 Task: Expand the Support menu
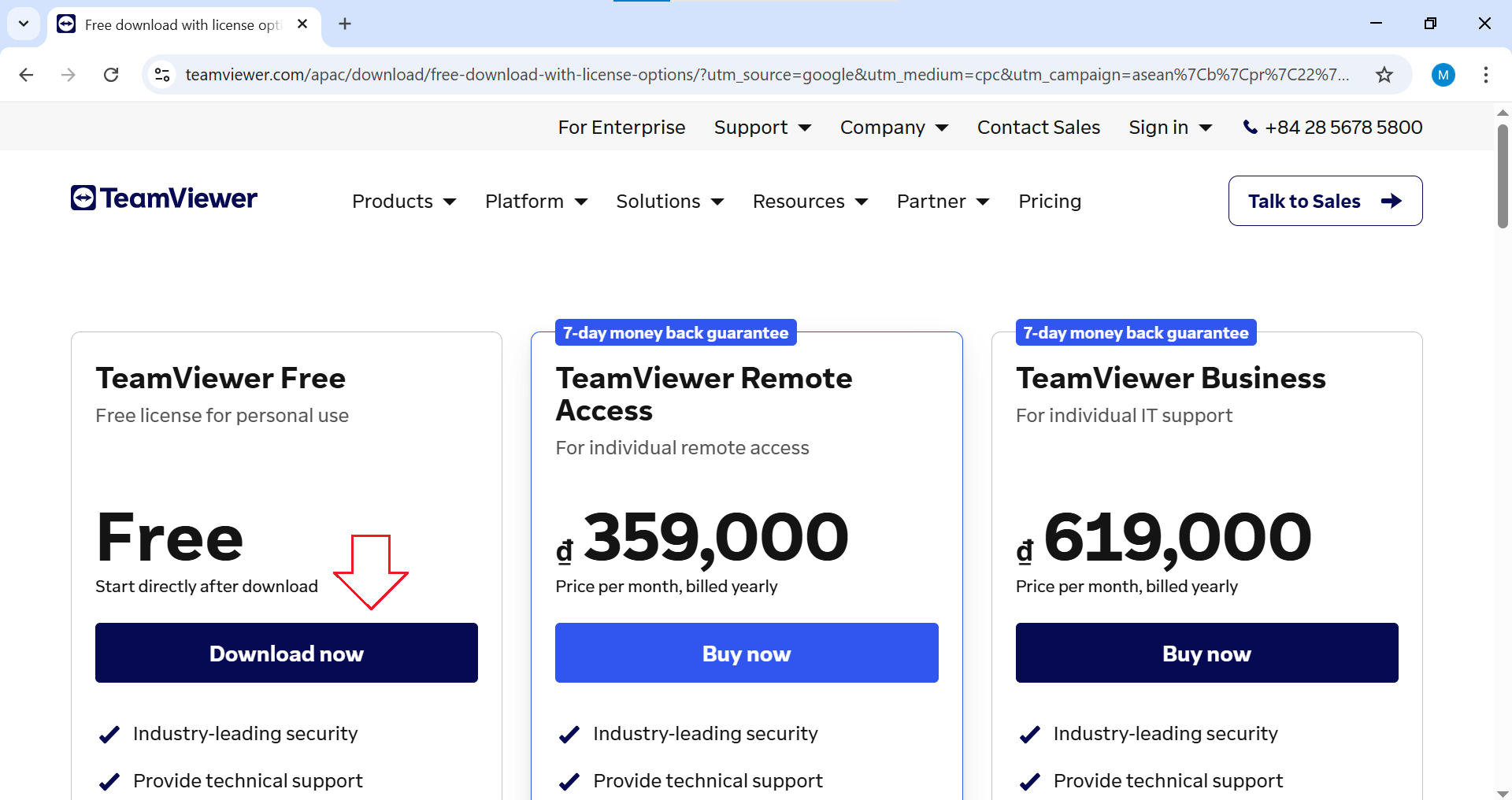coord(762,128)
